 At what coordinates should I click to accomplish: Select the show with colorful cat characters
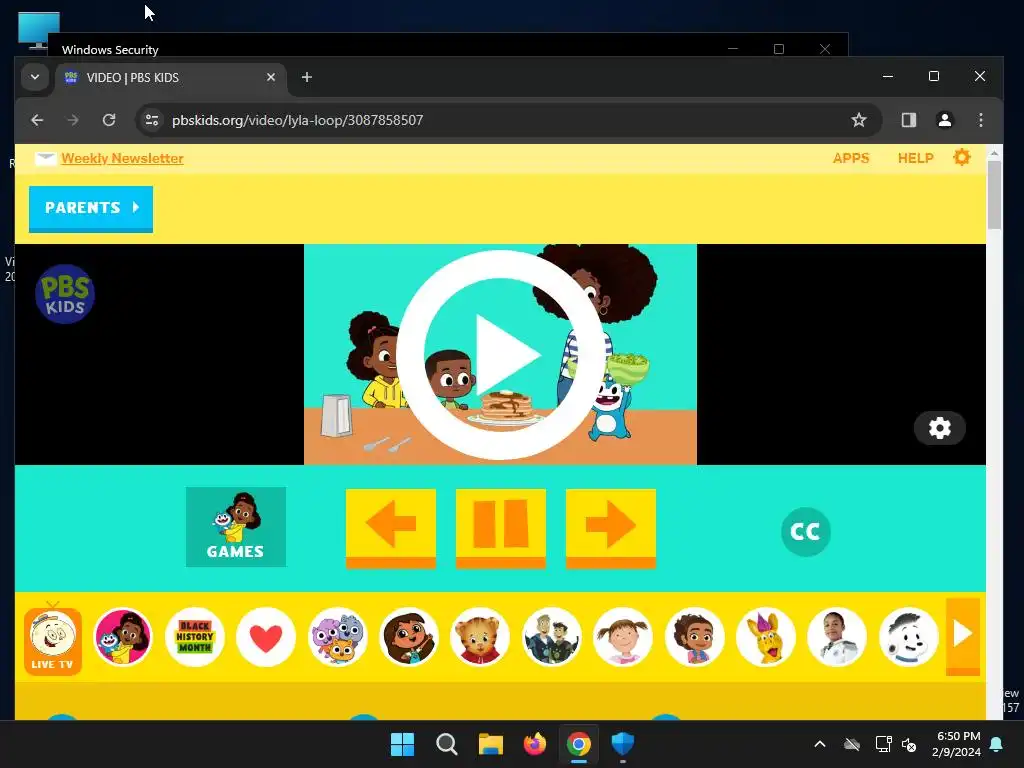pos(338,637)
